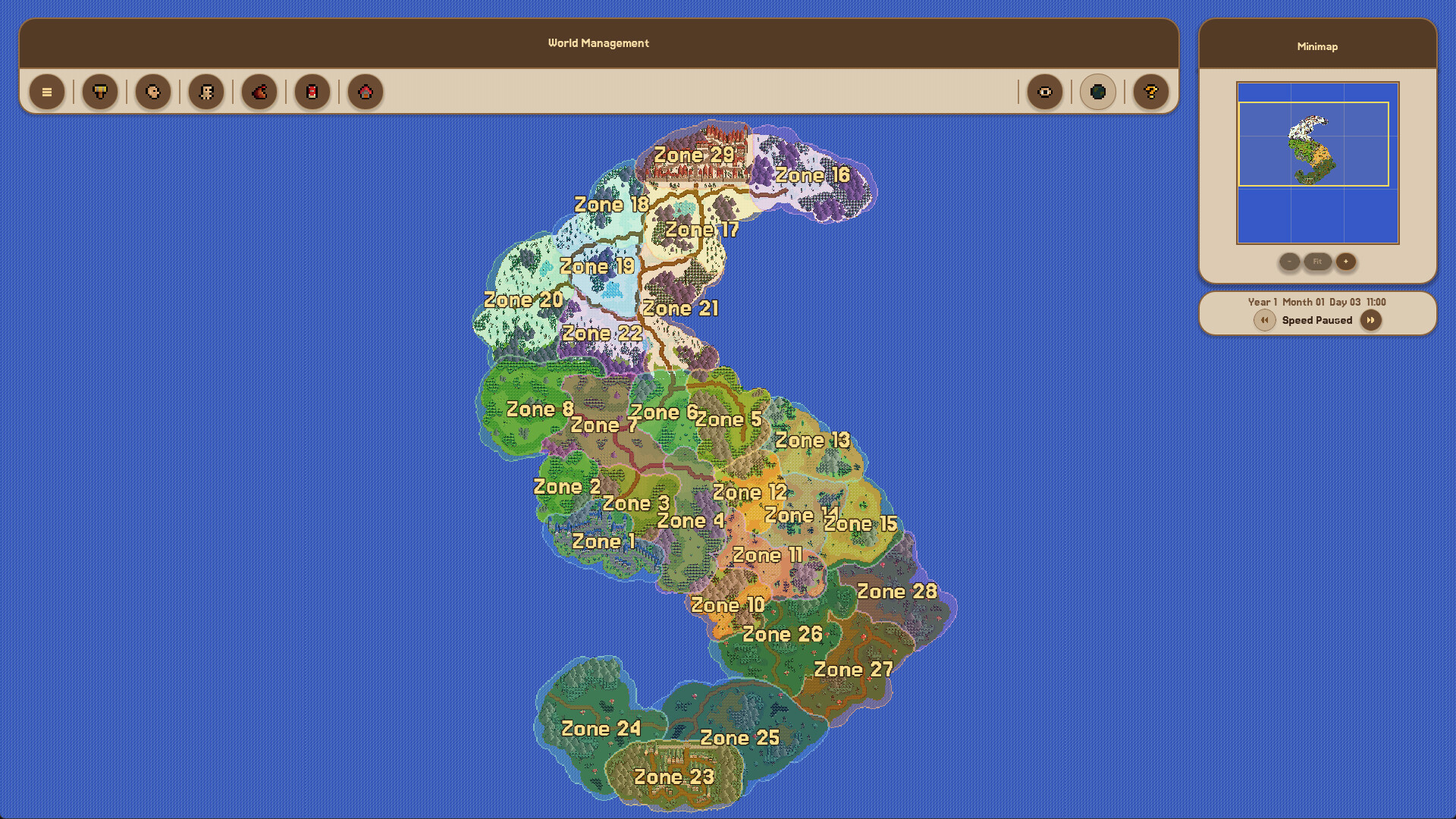Select the 'Zone 27' label on map
This screenshot has width=1456, height=819.
(x=854, y=670)
